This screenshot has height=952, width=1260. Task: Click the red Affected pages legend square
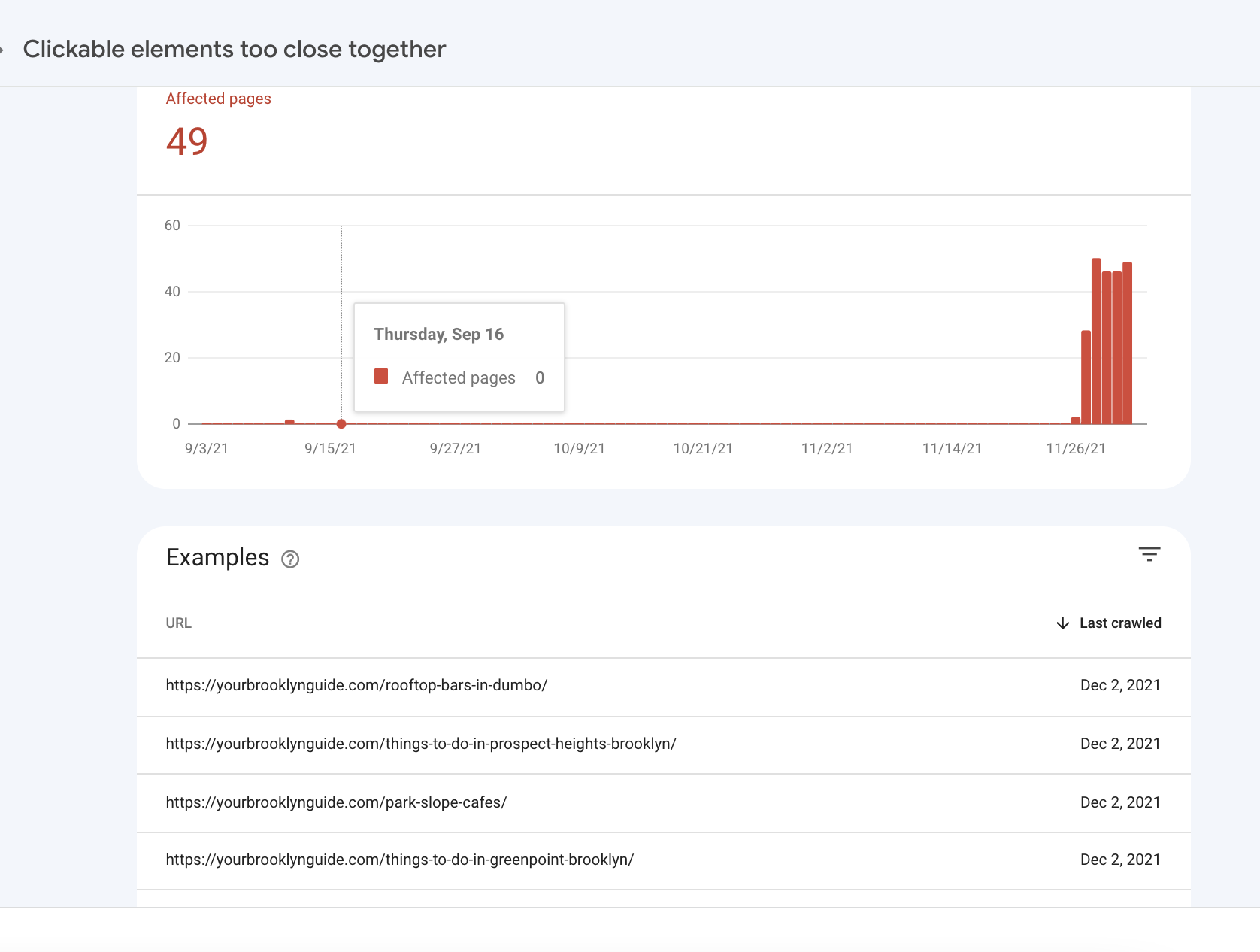tap(381, 376)
